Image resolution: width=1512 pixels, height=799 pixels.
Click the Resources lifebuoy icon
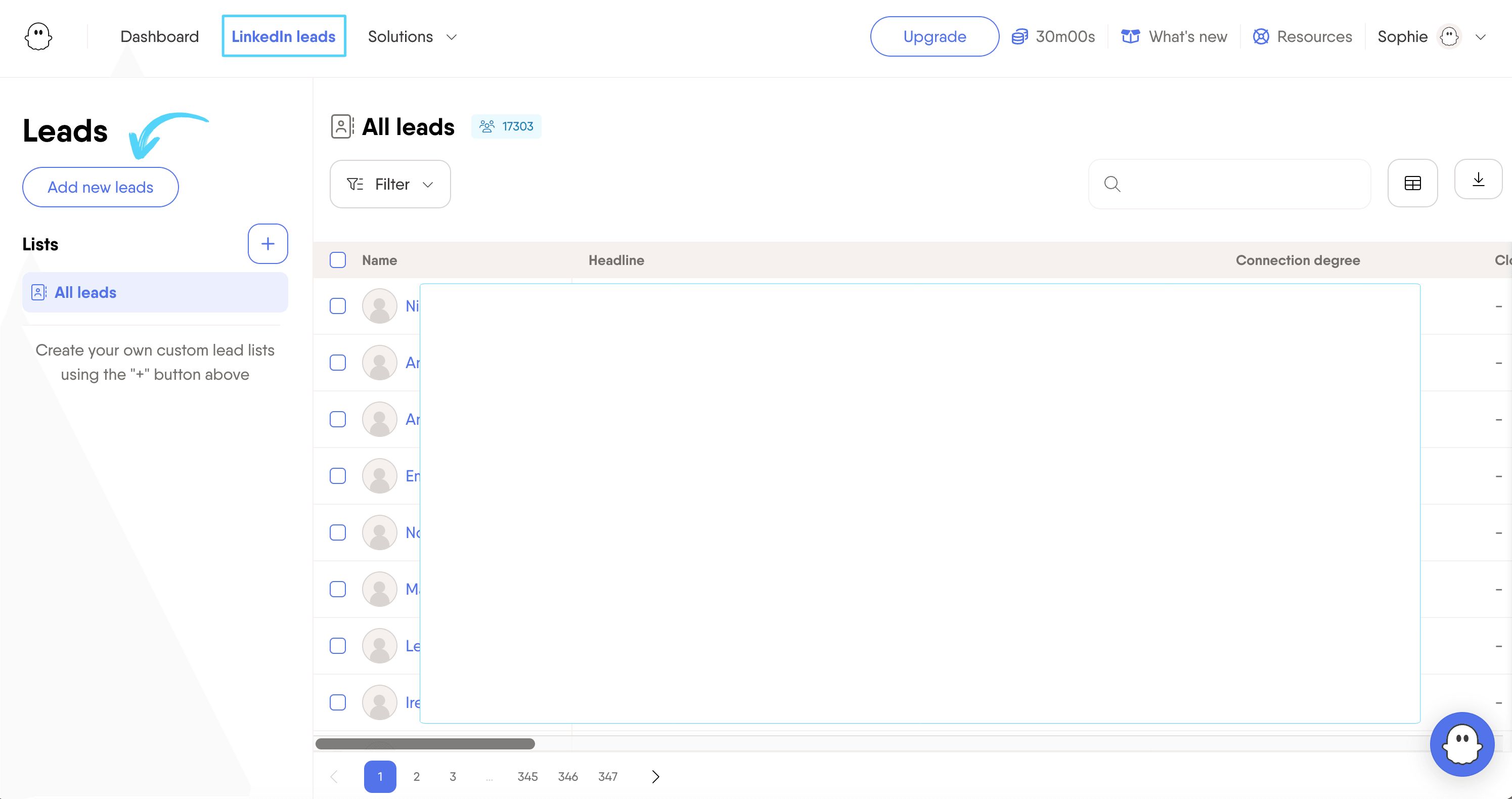pyautogui.click(x=1261, y=36)
